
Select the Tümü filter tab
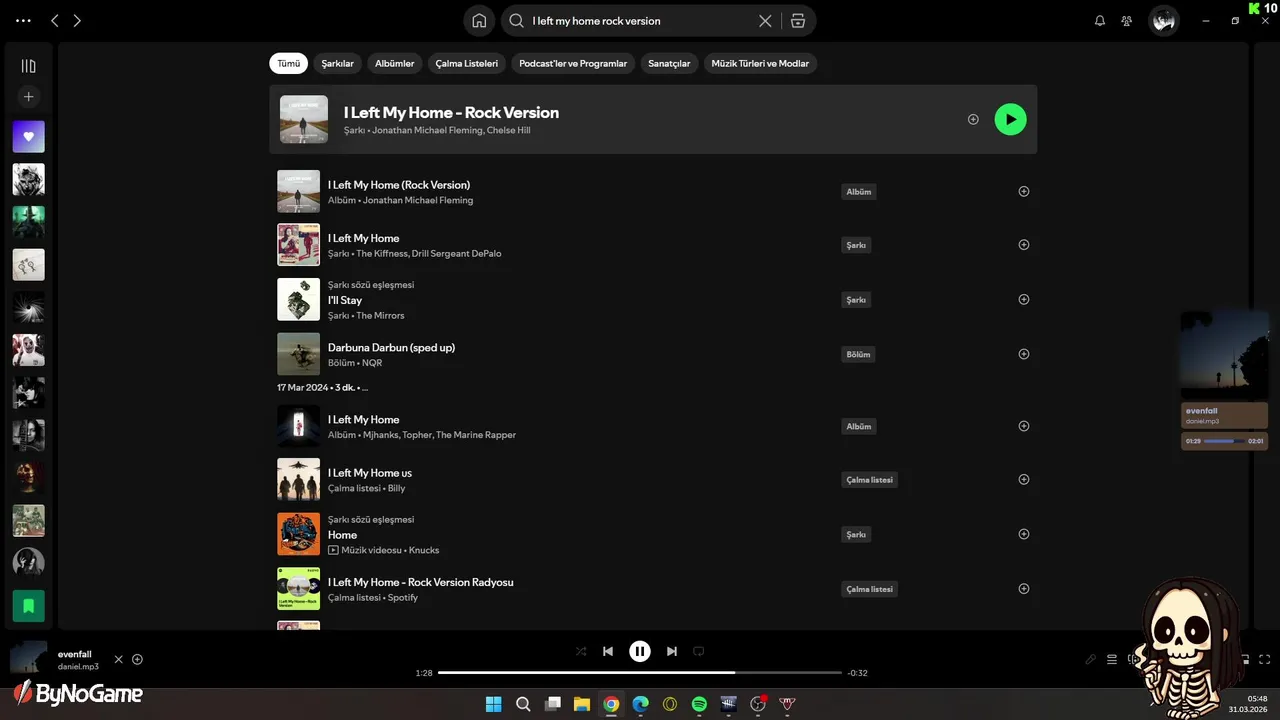288,63
